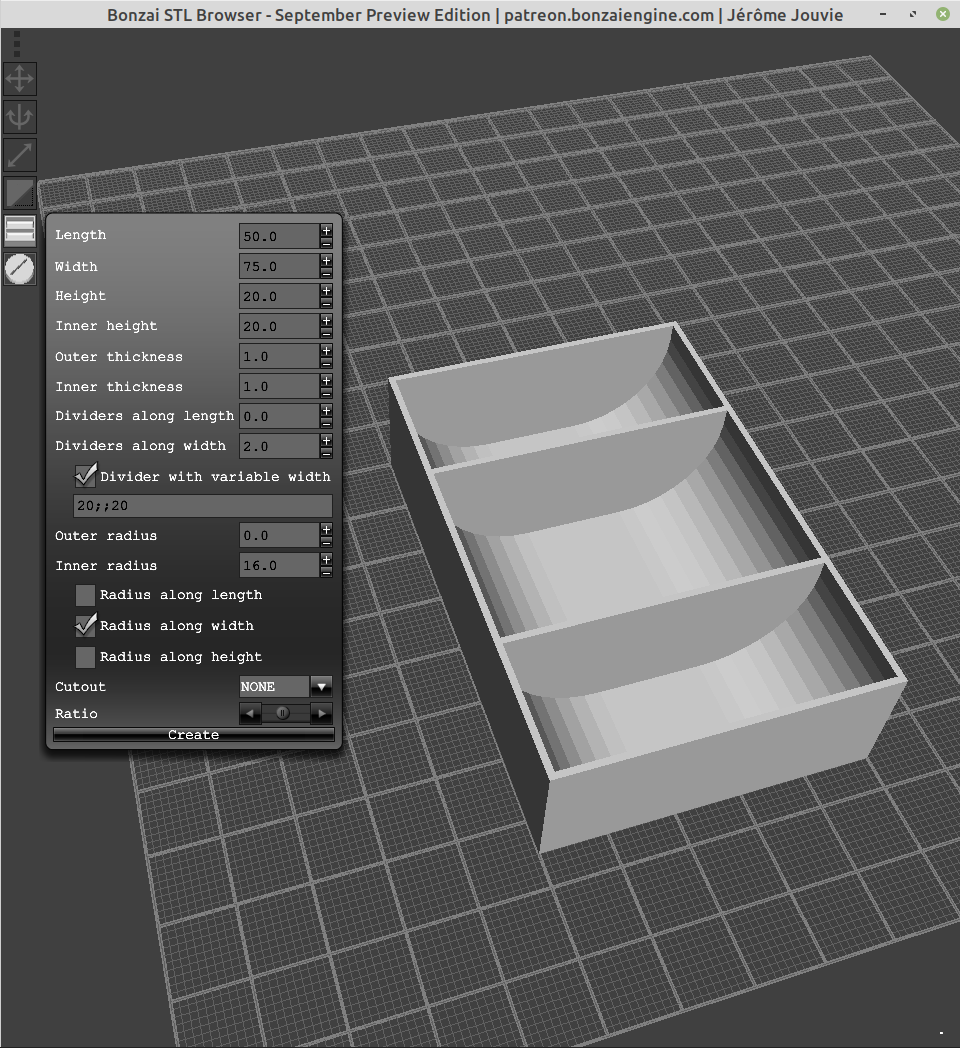
Task: Decrease Dividers along width value
Action: 326,452
